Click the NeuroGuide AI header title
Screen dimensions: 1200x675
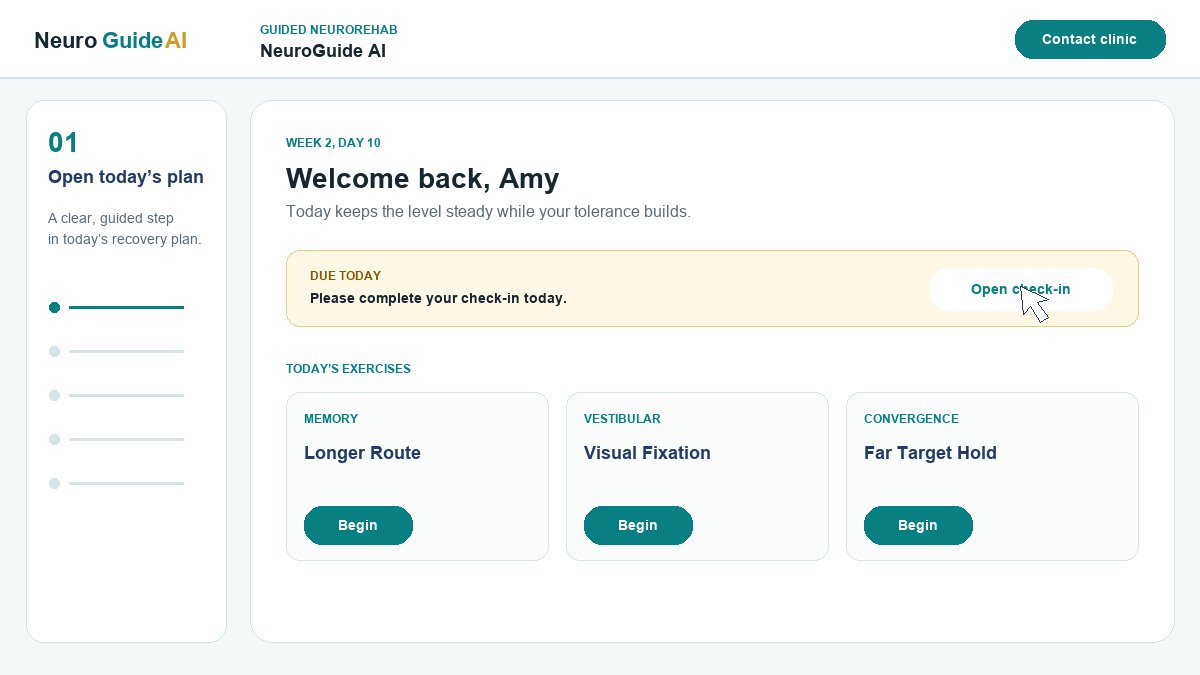pos(323,51)
